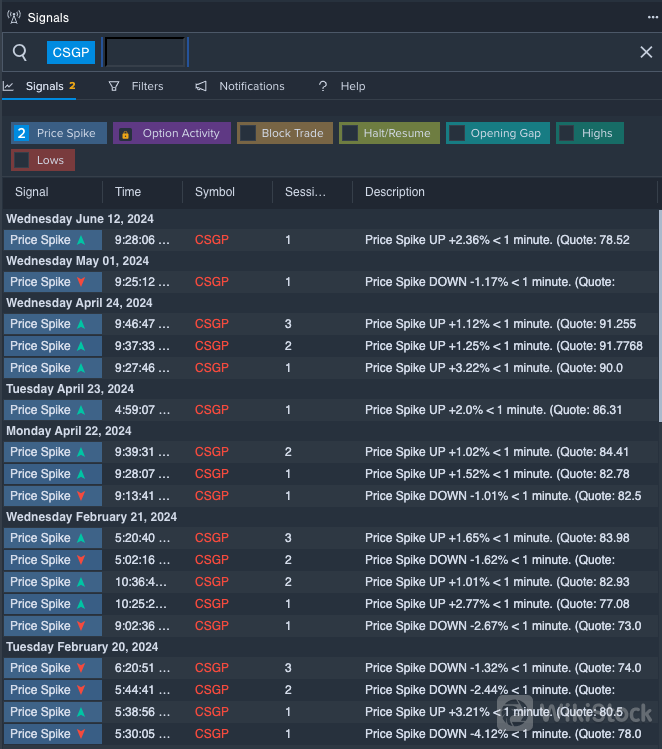Click the CSGP symbol tag in search
662x749 pixels.
[x=71, y=52]
